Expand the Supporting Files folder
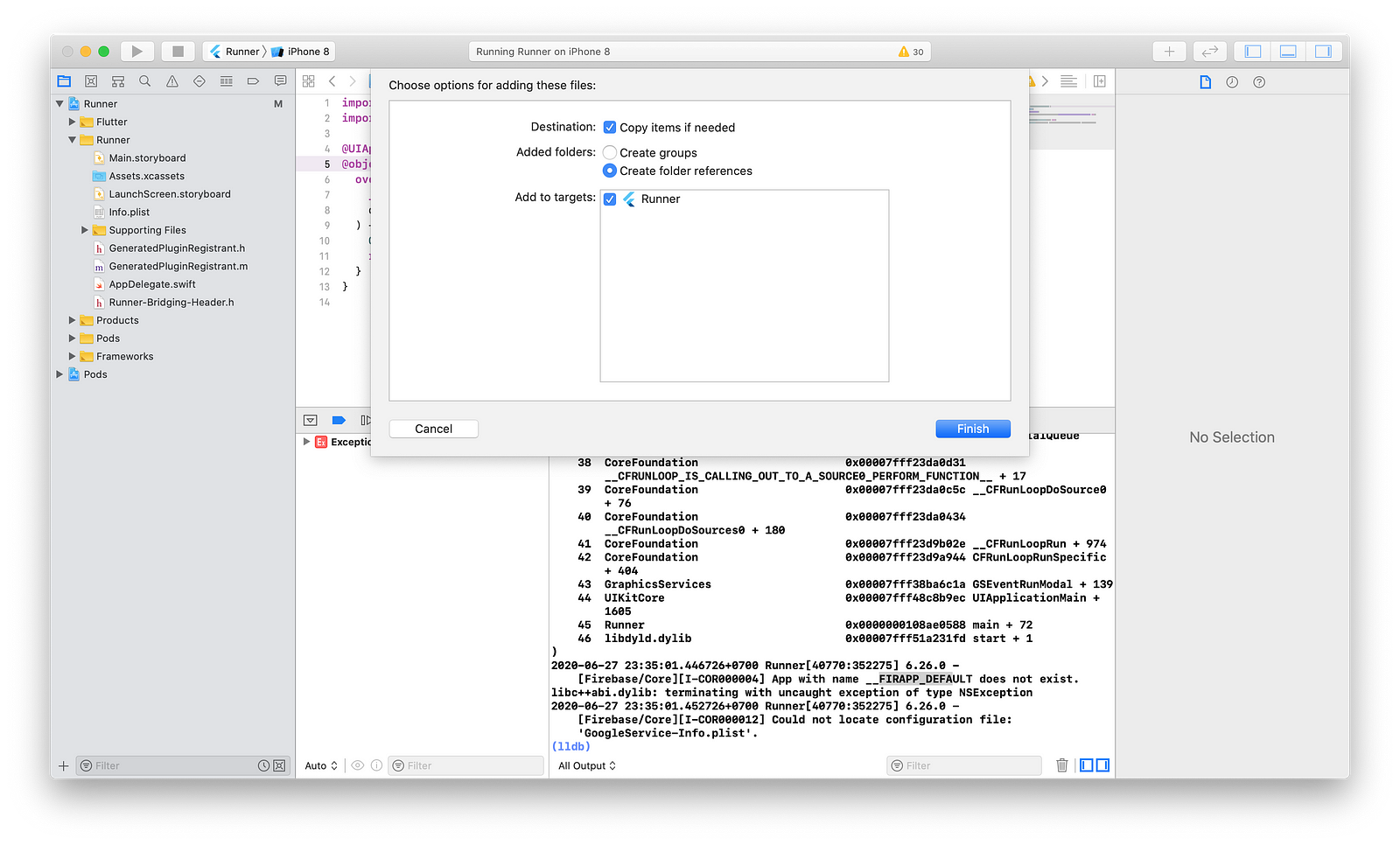This screenshot has width=1400, height=845. [85, 230]
